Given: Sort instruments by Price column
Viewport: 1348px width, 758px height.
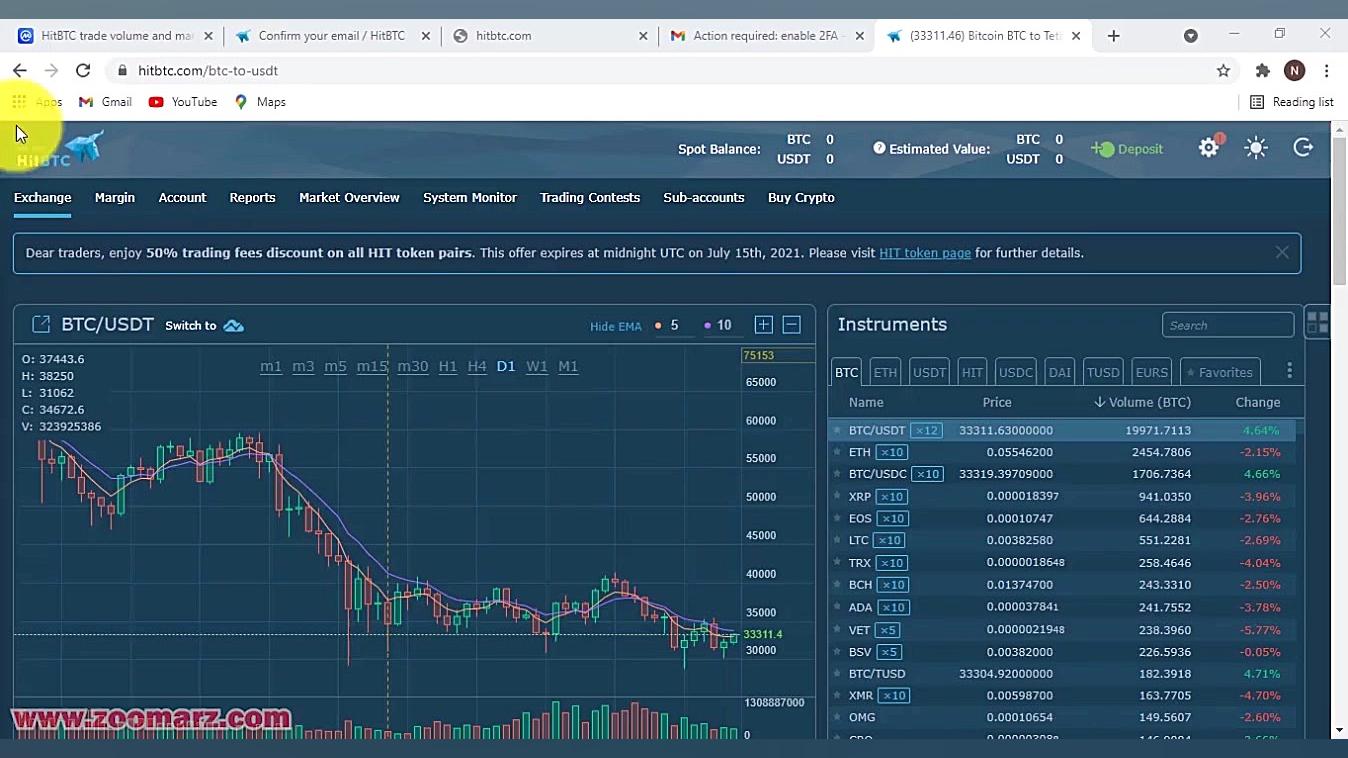Looking at the screenshot, I should (997, 402).
